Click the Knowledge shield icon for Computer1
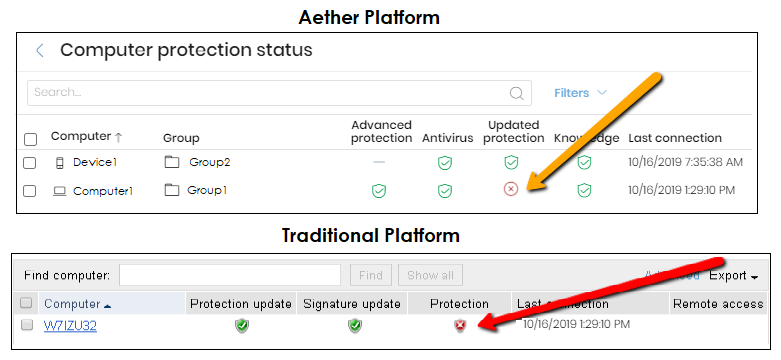Image resolution: width=781 pixels, height=360 pixels. point(584,190)
